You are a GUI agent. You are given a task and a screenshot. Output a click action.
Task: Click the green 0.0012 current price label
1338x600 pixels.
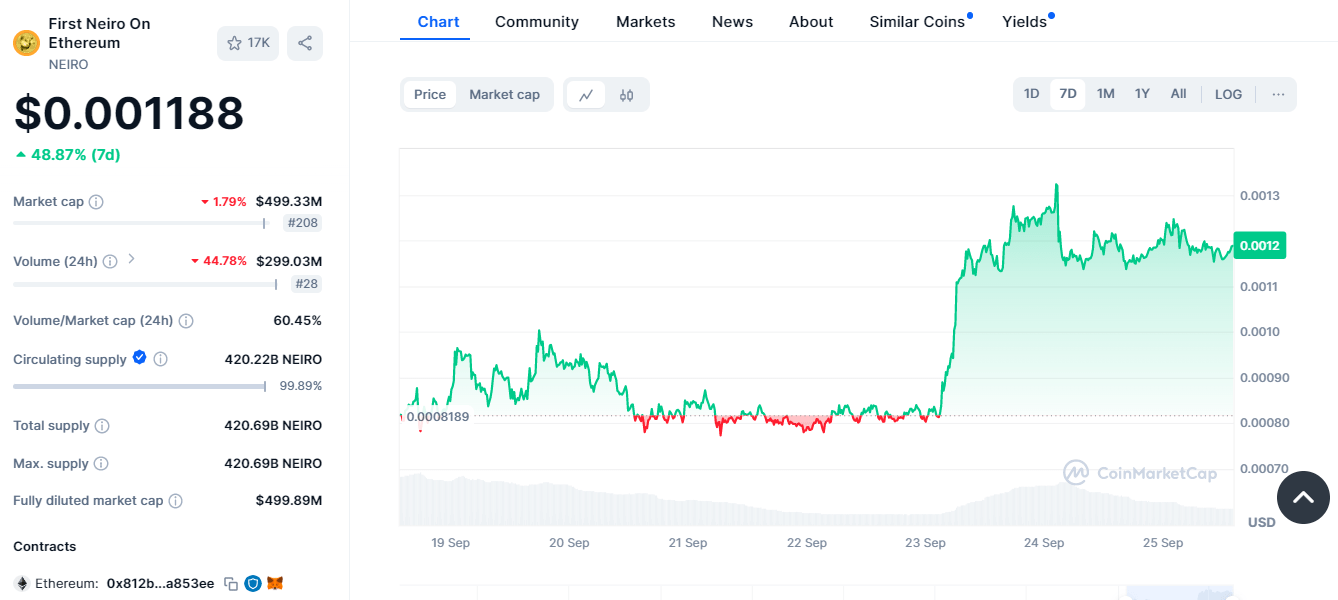point(1259,245)
